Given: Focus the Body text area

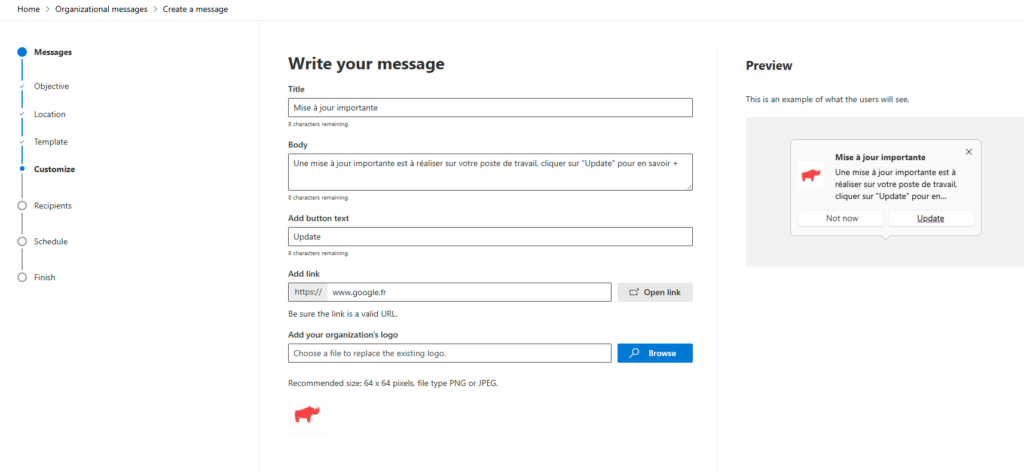Looking at the screenshot, I should pyautogui.click(x=490, y=171).
